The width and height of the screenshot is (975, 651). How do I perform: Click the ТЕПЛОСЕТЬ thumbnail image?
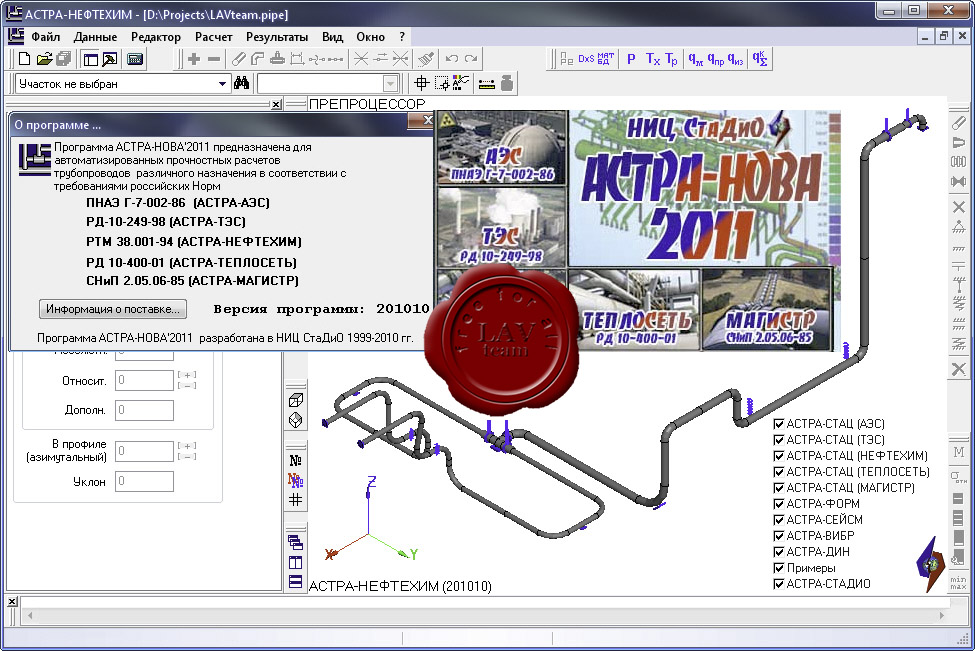pyautogui.click(x=633, y=309)
